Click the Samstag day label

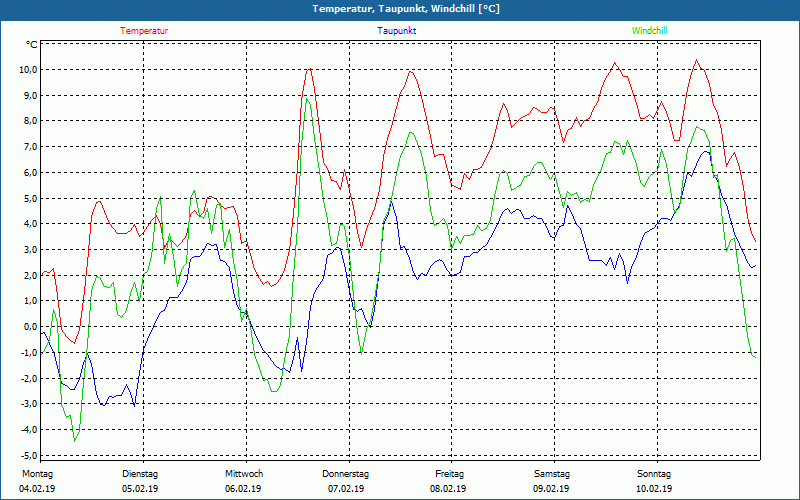(552, 474)
